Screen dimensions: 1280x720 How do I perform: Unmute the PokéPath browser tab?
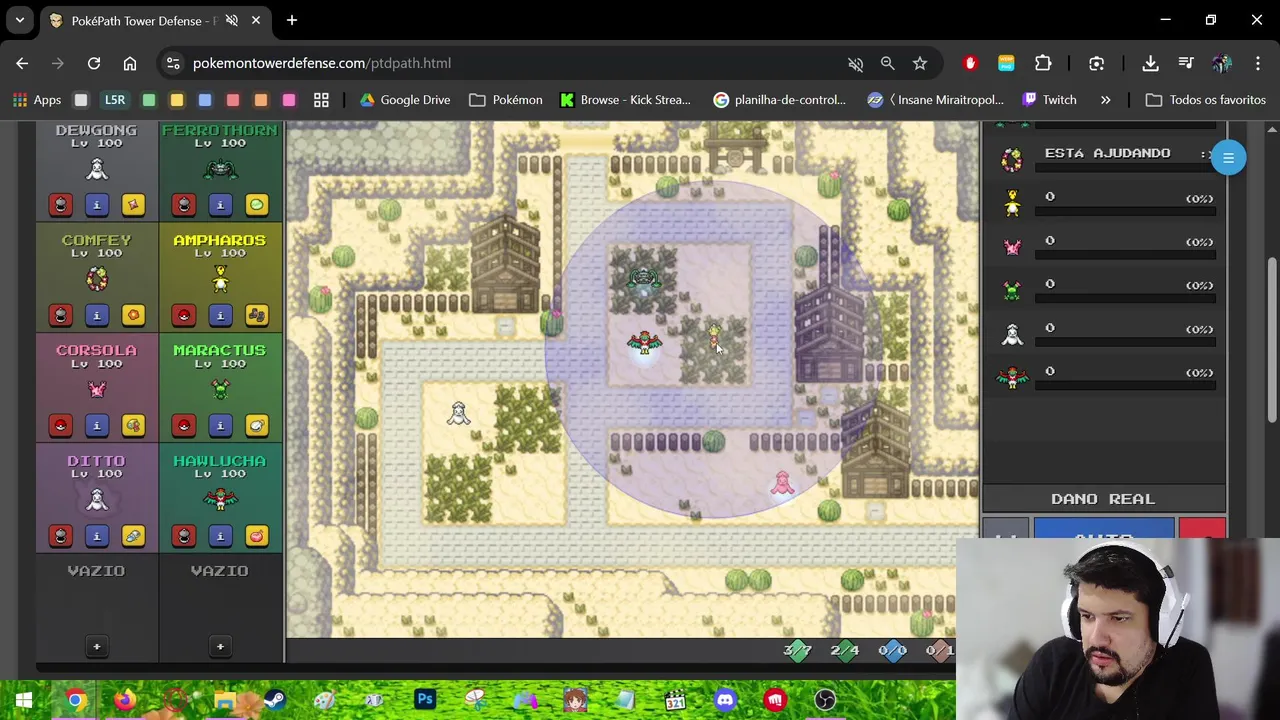click(x=232, y=20)
